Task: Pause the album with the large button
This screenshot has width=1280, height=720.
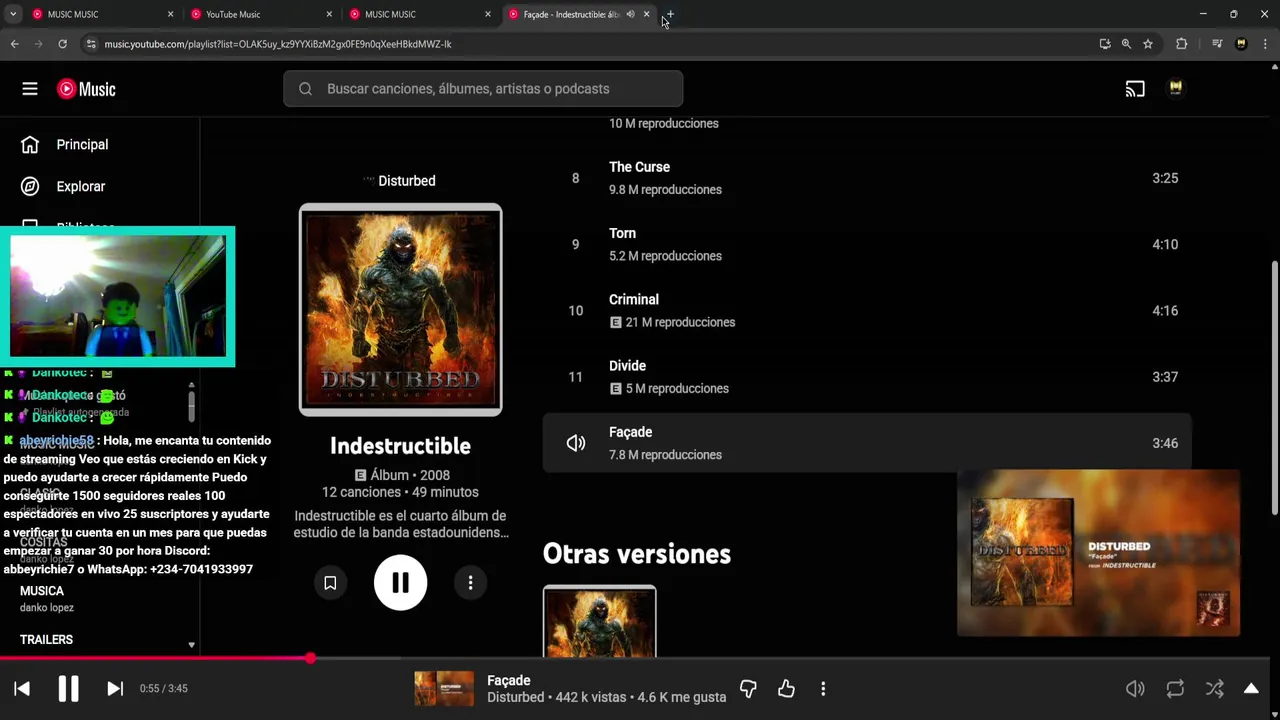Action: coord(400,583)
